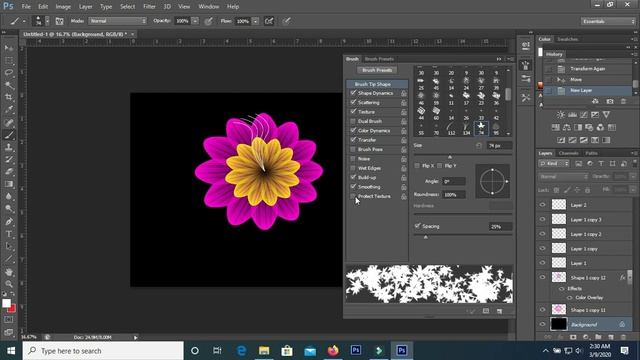
Task: Select the Rectangular Marquee tool
Action: [x=9, y=61]
